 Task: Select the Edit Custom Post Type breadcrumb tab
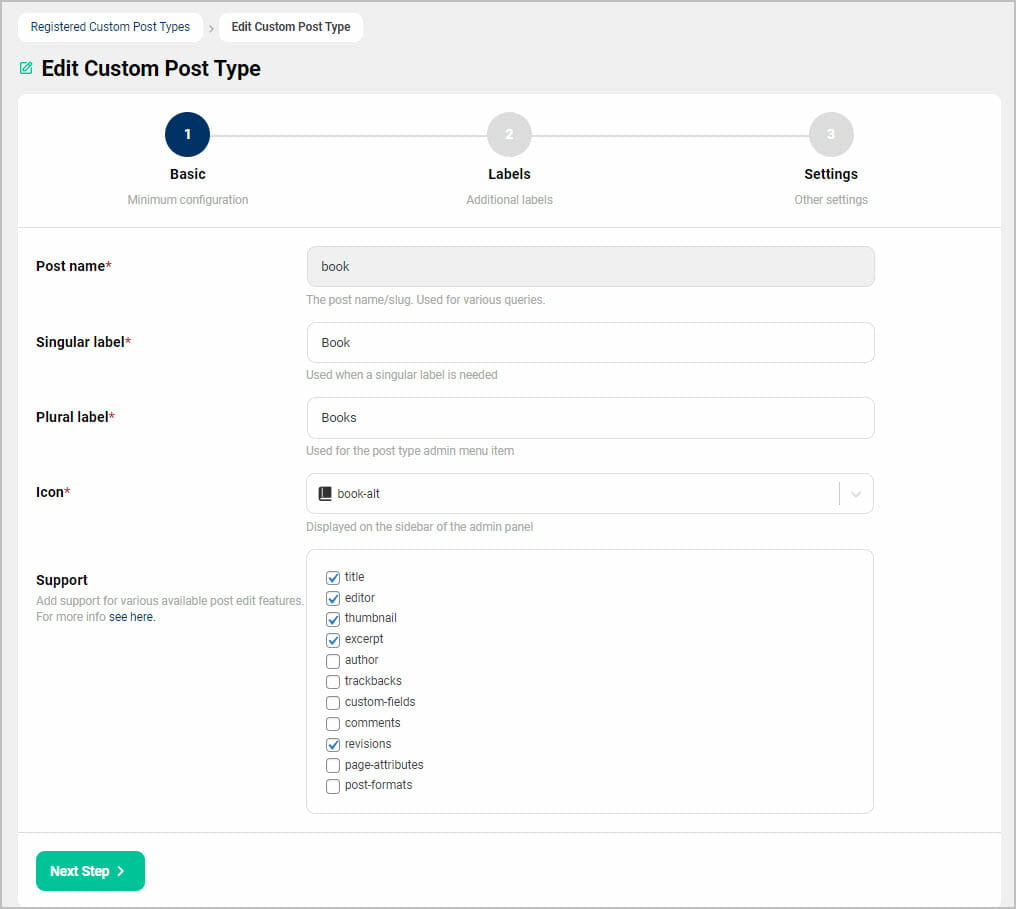tap(290, 27)
